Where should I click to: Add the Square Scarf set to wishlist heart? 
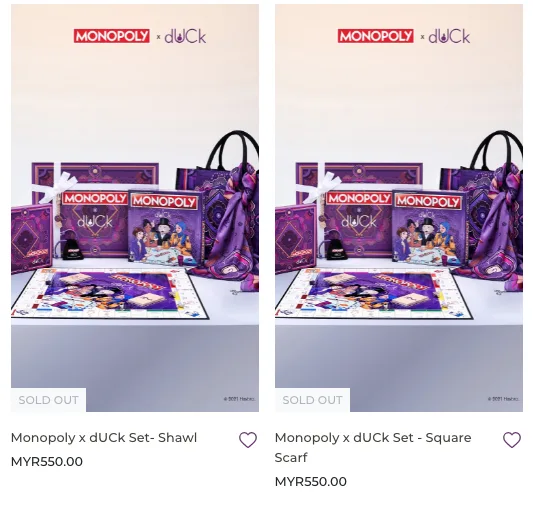pyautogui.click(x=512, y=440)
